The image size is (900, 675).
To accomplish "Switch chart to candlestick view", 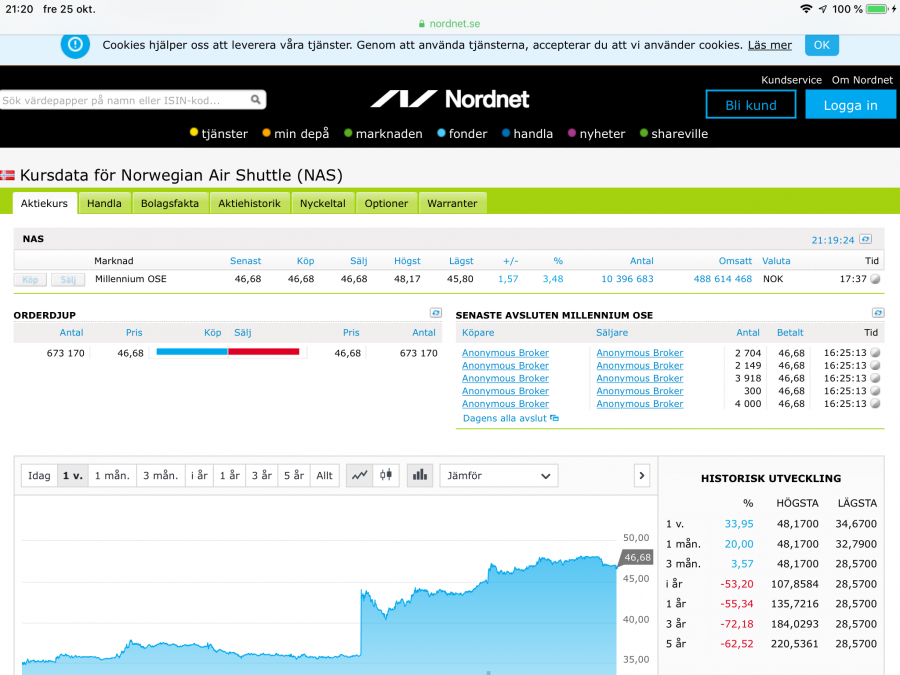I will (385, 476).
